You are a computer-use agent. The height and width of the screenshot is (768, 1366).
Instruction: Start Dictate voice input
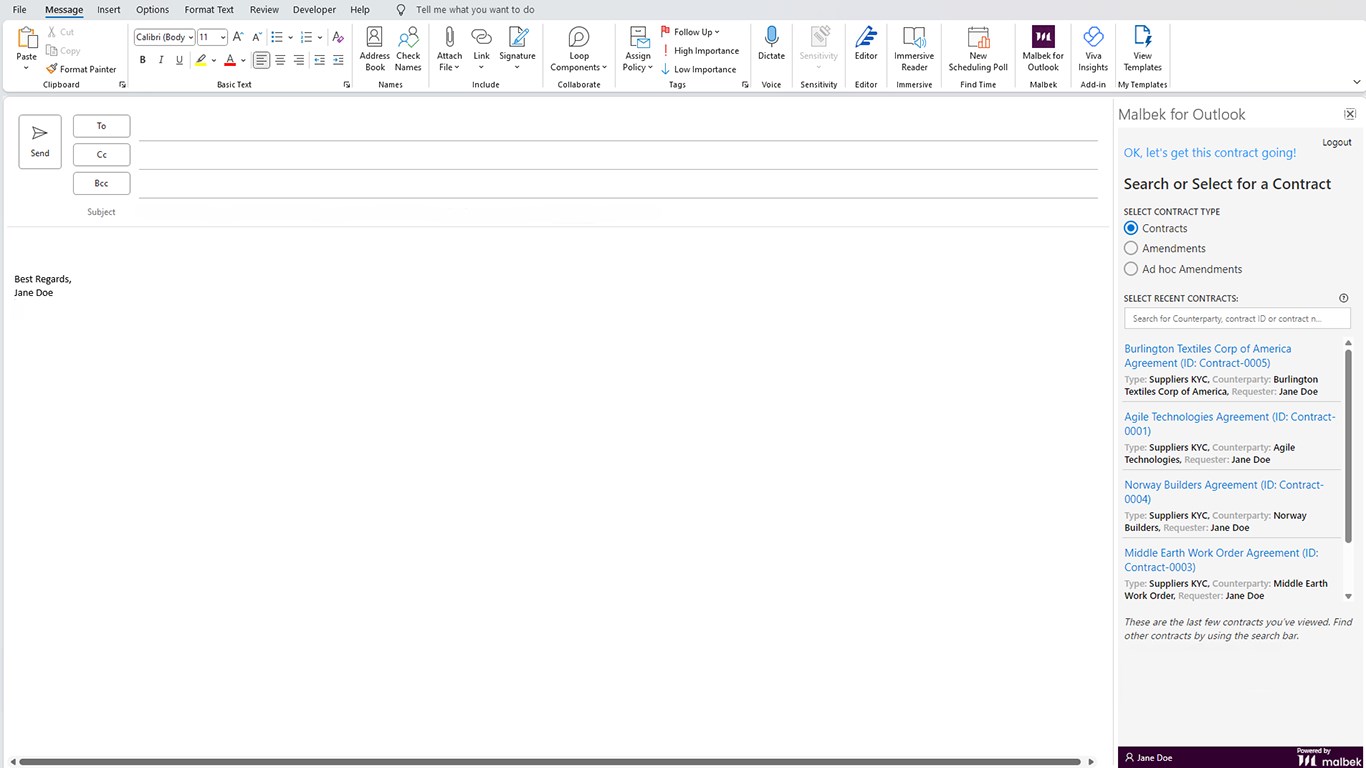(x=771, y=44)
